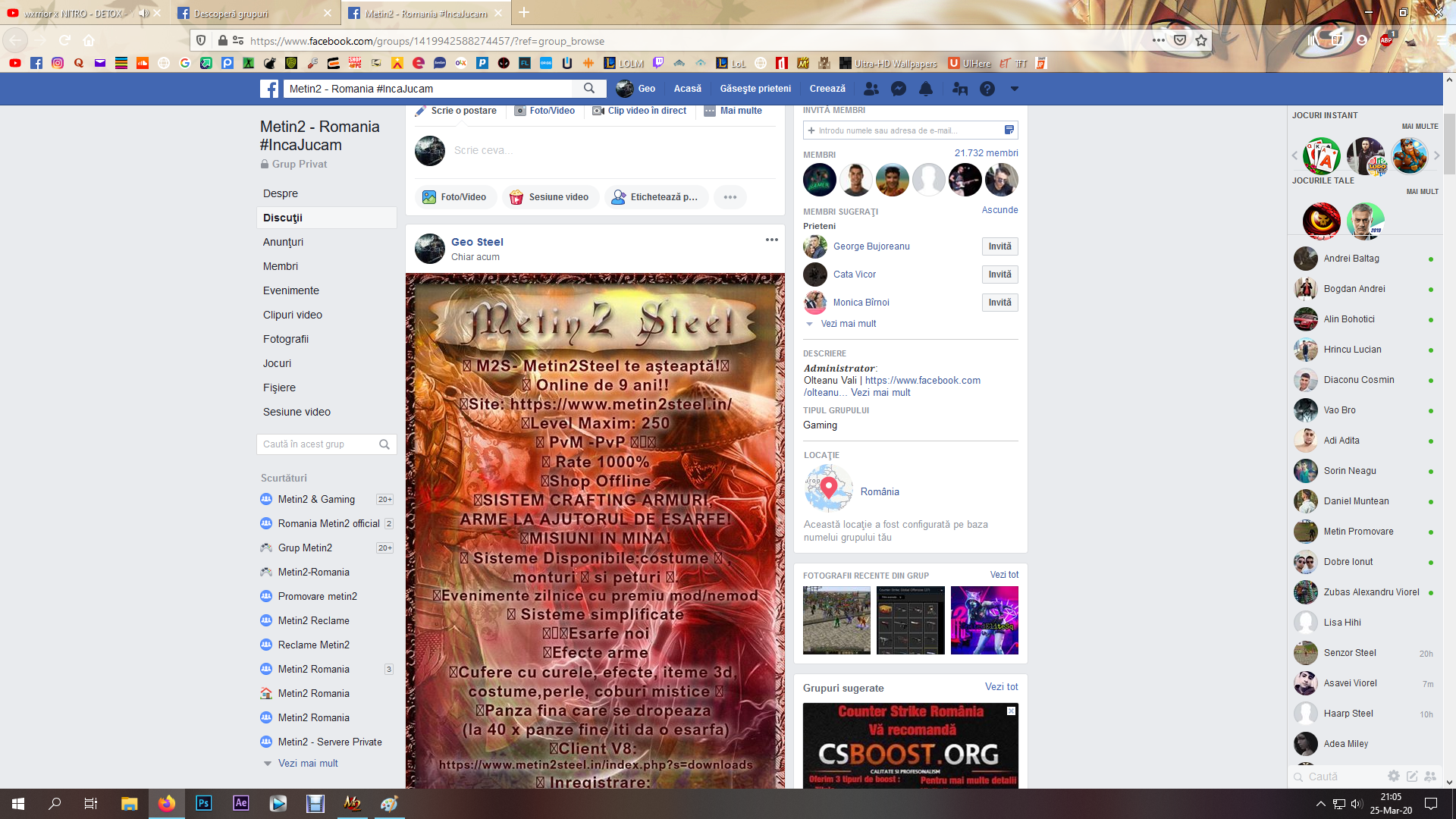
Task: Invite George Bujoreanu to the group
Action: click(x=999, y=246)
